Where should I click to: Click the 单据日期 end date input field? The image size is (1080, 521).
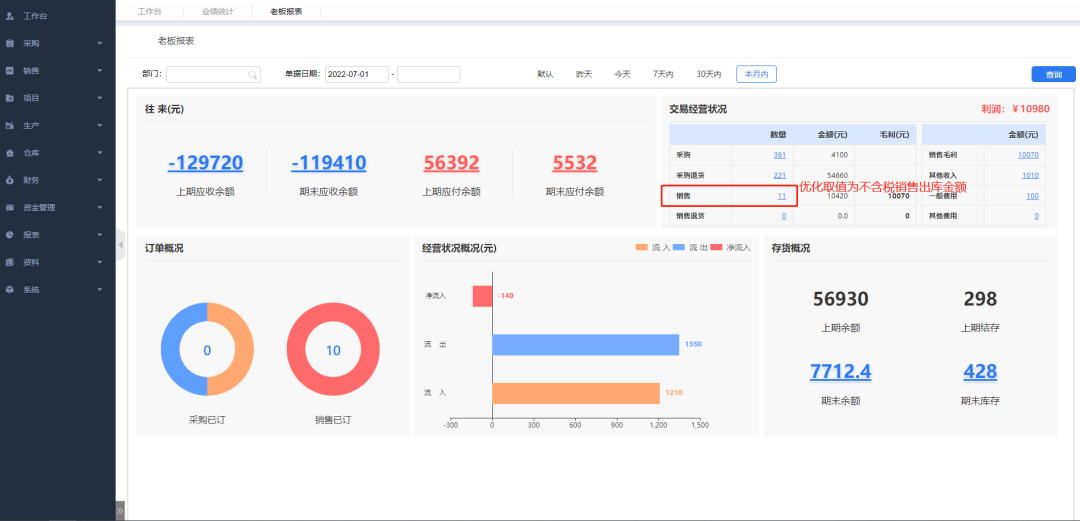(428, 74)
